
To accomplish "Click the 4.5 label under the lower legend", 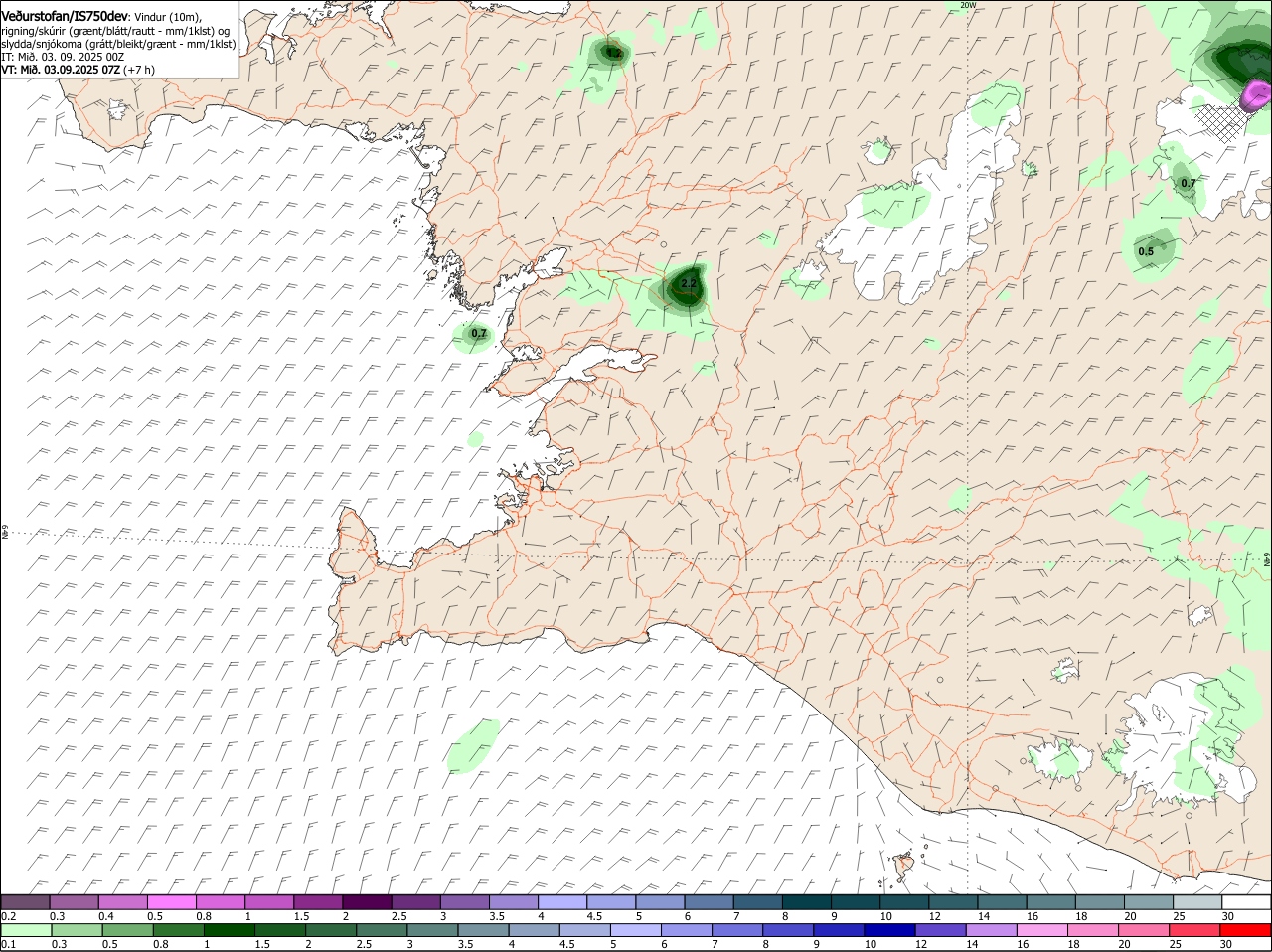I will click(x=566, y=944).
